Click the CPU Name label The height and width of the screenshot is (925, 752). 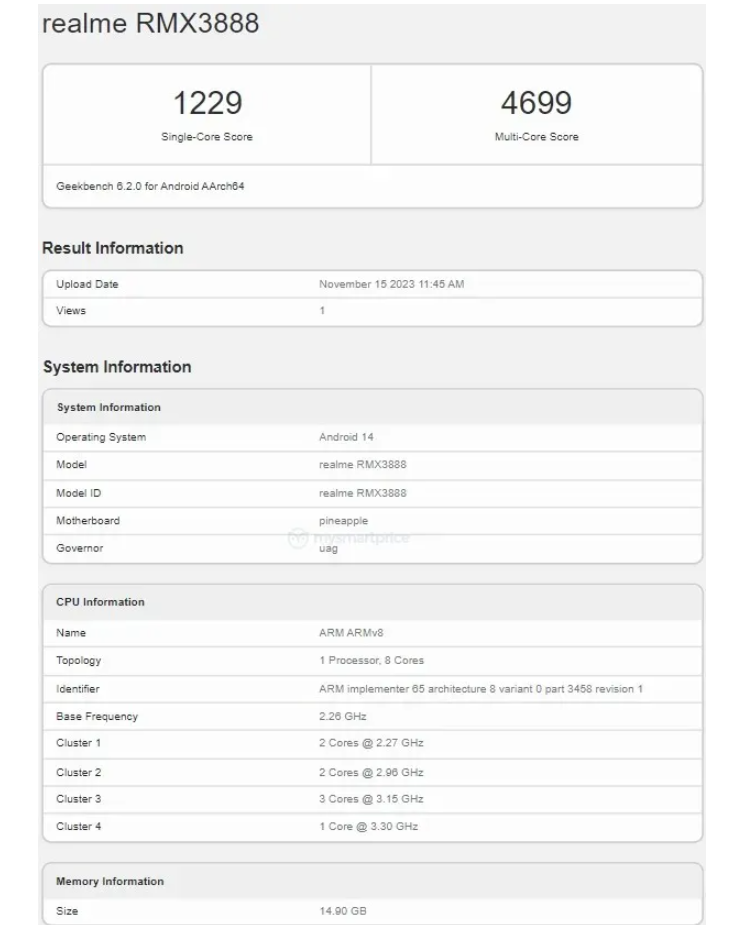(x=71, y=633)
